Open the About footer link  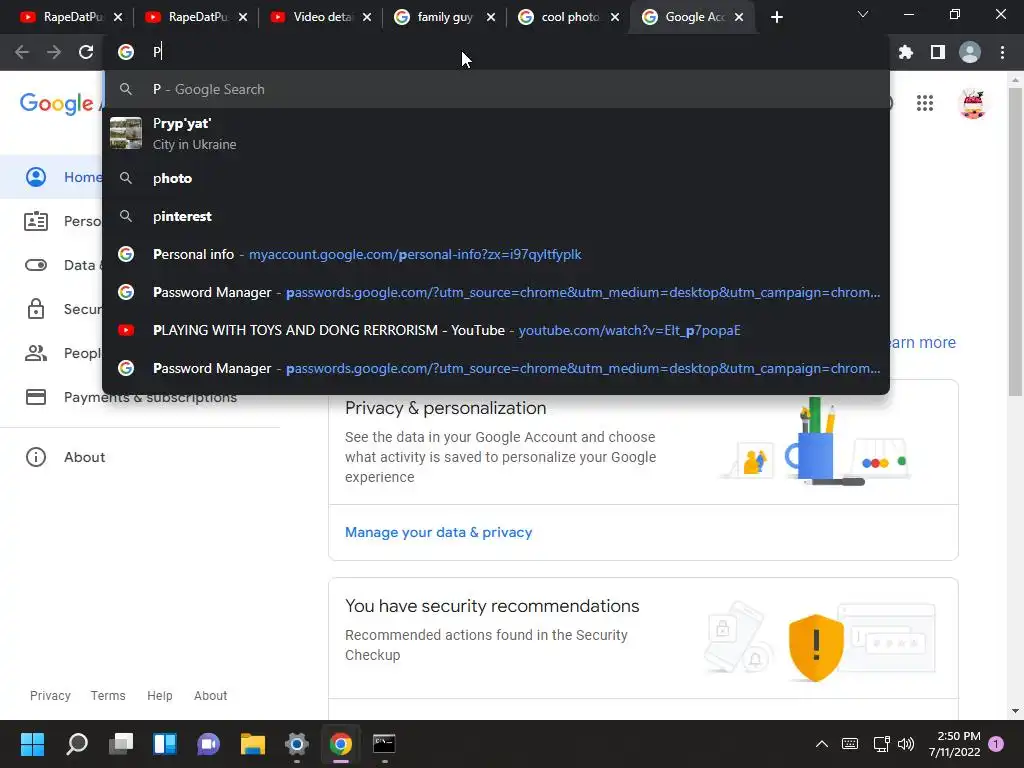(x=210, y=696)
